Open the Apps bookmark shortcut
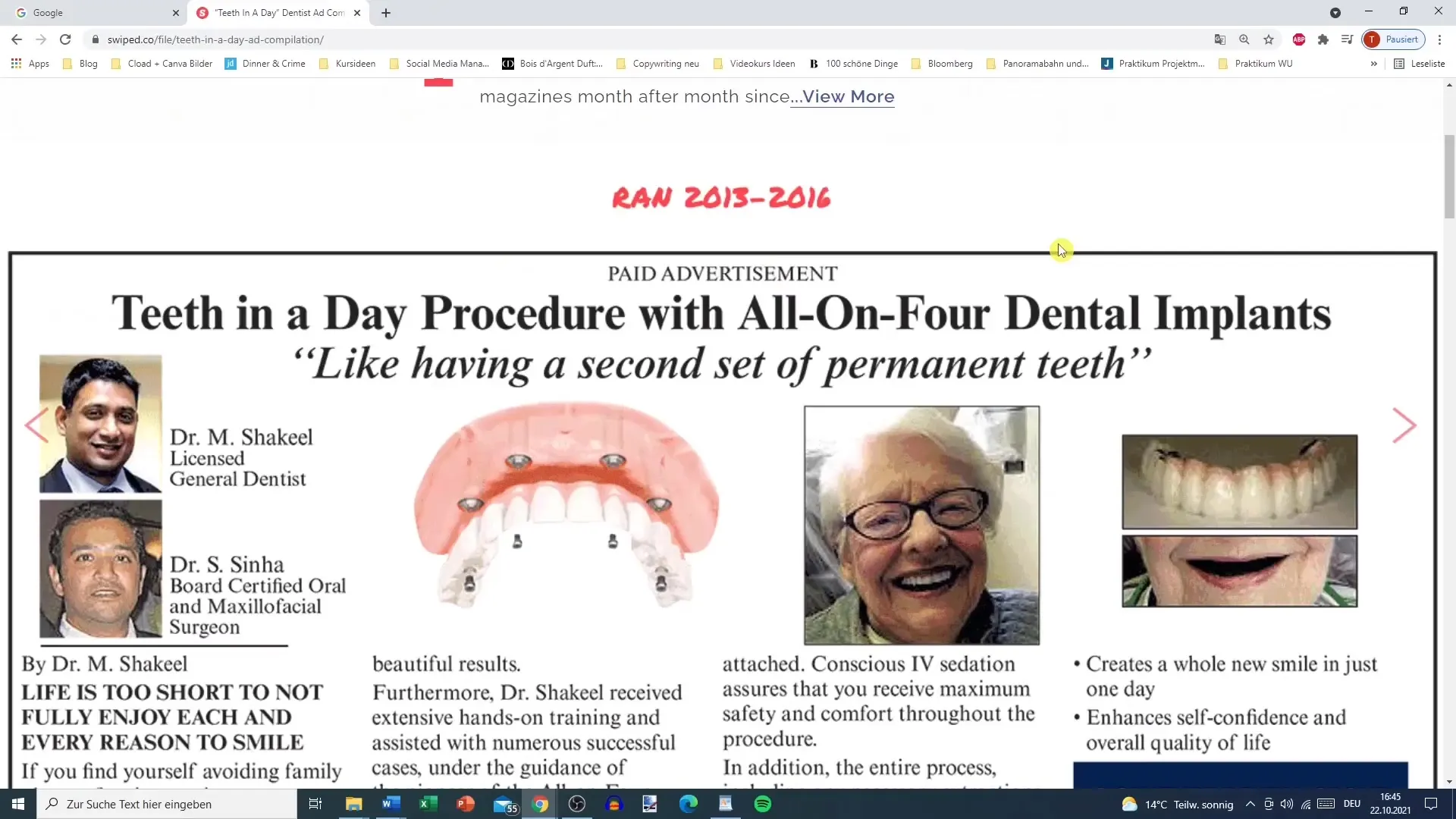This screenshot has width=1456, height=819. (x=30, y=64)
